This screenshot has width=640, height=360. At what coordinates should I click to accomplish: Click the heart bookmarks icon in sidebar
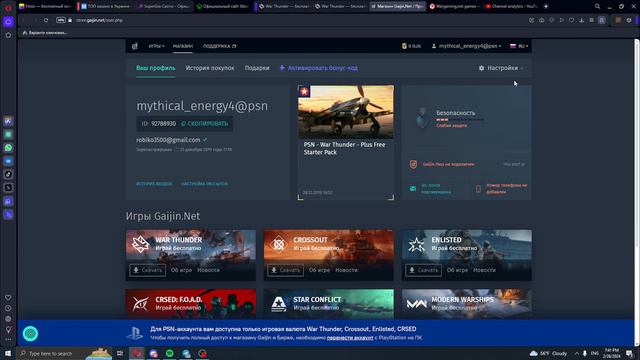click(8, 298)
